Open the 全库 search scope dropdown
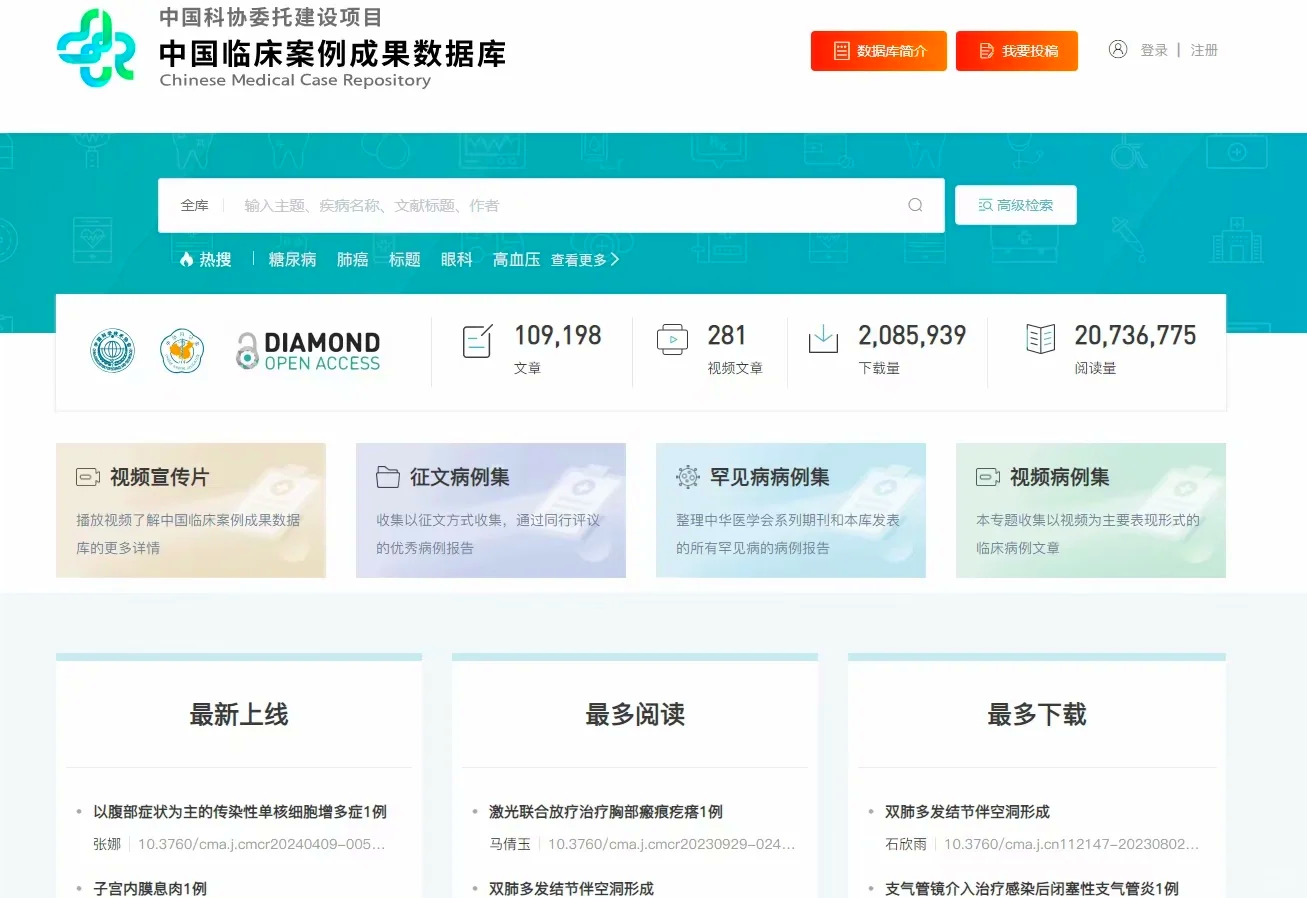Screen dimensions: 1307x898 pos(196,205)
